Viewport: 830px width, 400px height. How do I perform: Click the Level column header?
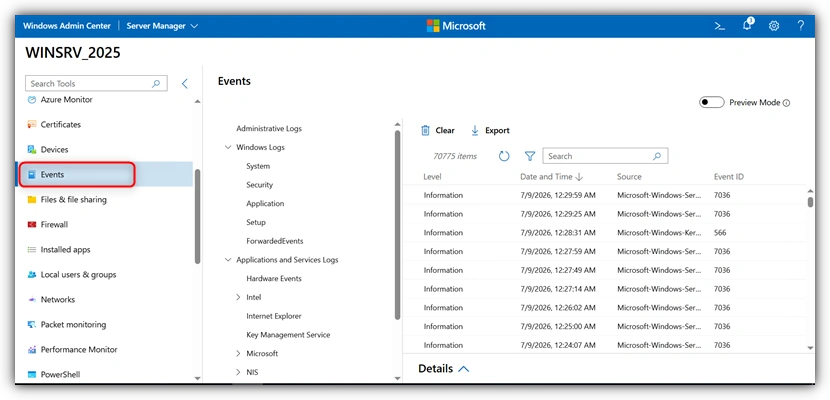point(432,177)
